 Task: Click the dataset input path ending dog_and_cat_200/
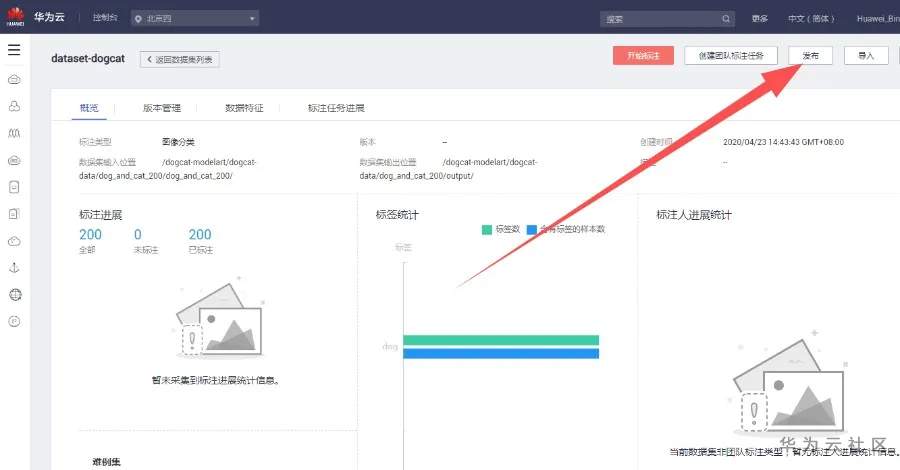tap(168, 169)
